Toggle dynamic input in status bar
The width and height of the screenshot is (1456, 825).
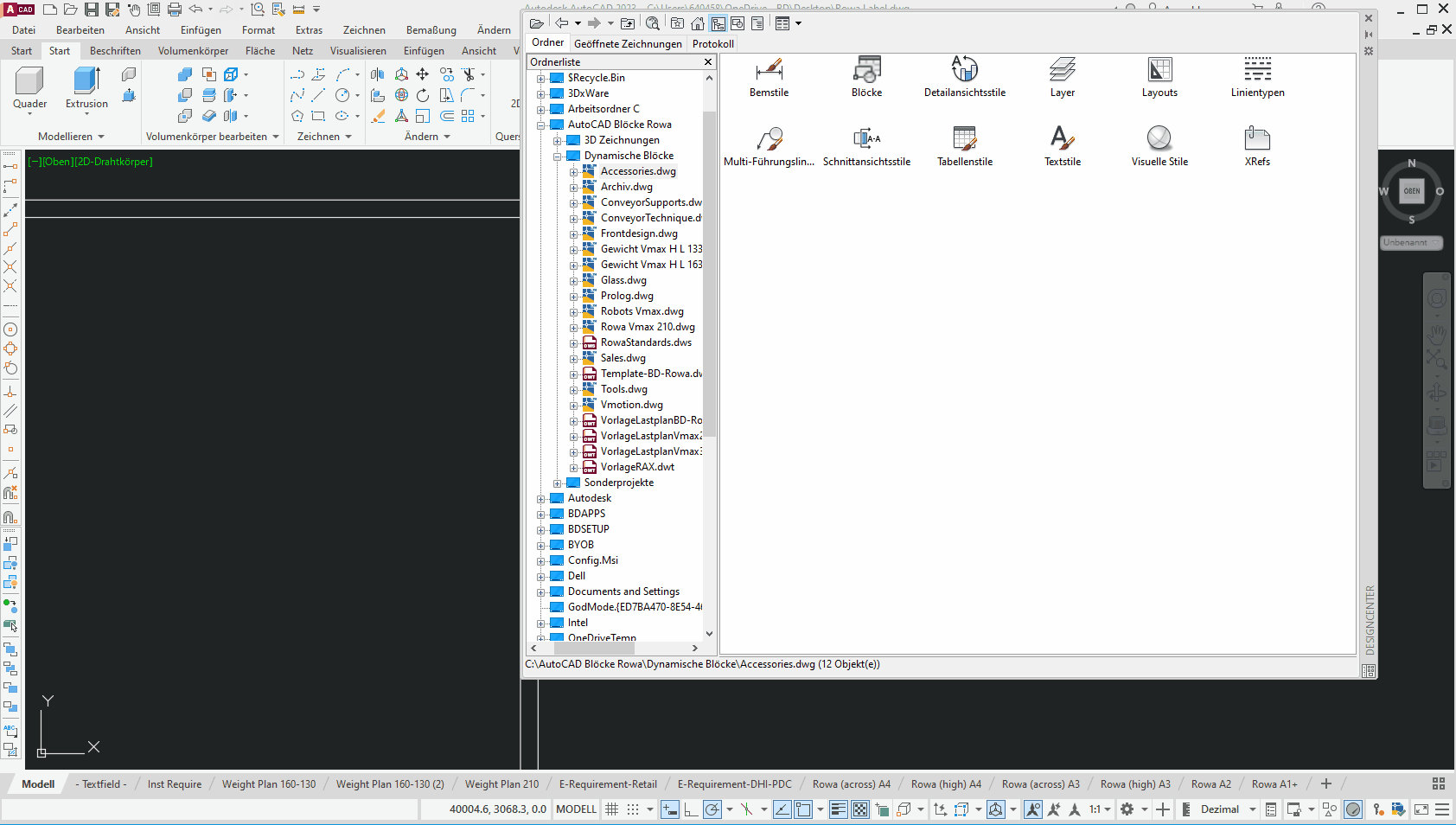pos(670,809)
